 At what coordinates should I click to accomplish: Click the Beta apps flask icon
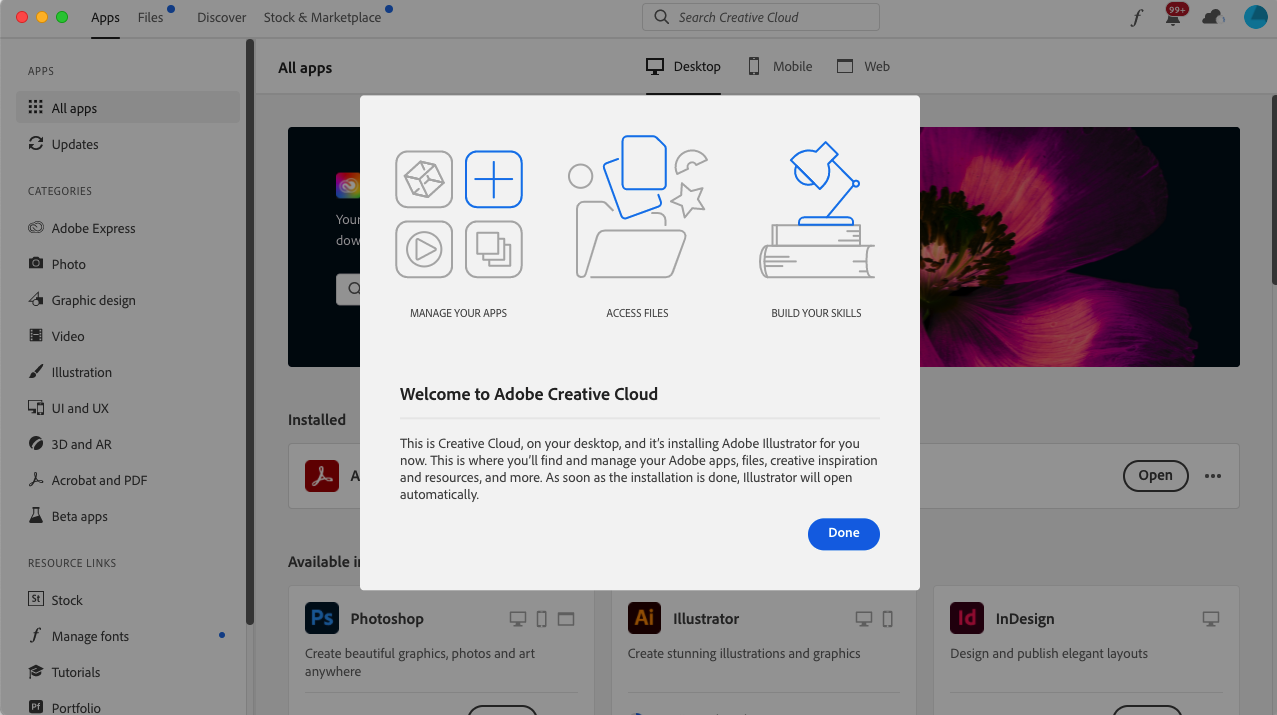click(36, 516)
